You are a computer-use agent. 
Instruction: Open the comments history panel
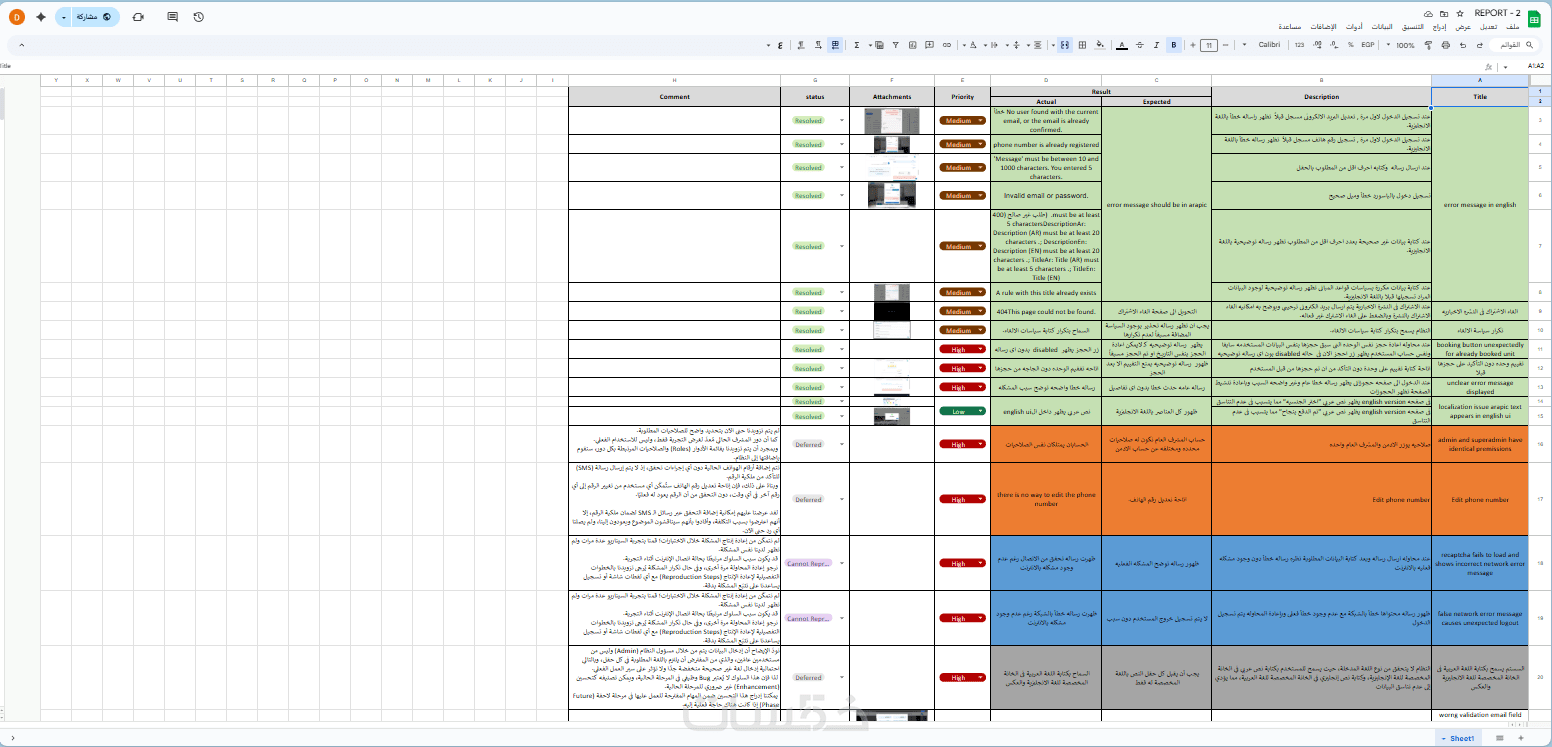click(173, 17)
